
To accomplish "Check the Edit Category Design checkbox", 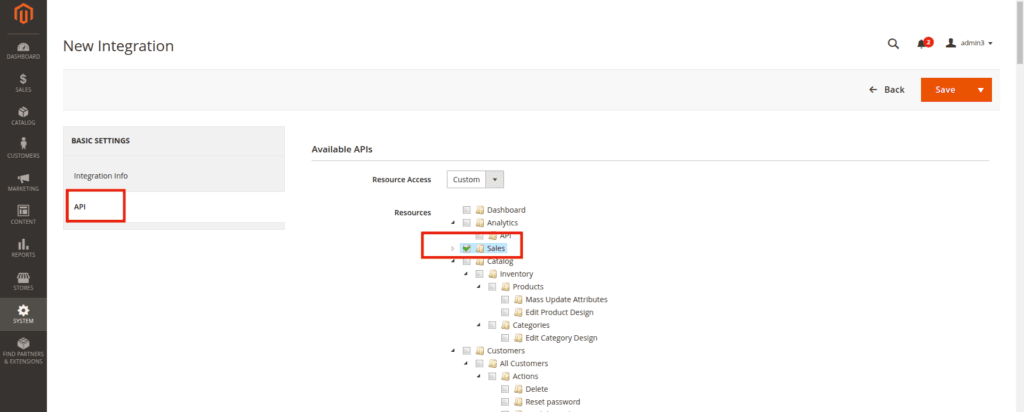I will (x=505, y=338).
